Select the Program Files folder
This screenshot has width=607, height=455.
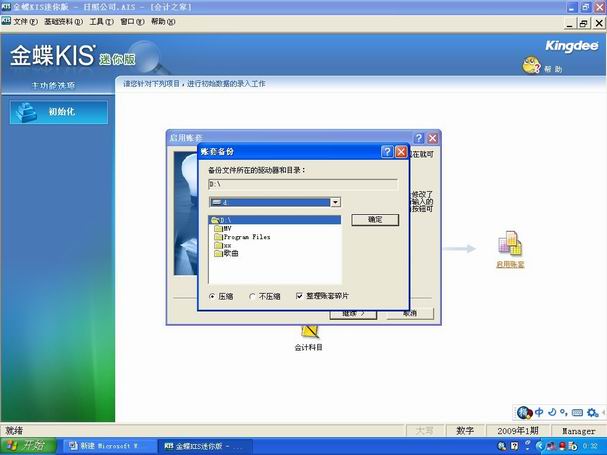pyautogui.click(x=242, y=237)
